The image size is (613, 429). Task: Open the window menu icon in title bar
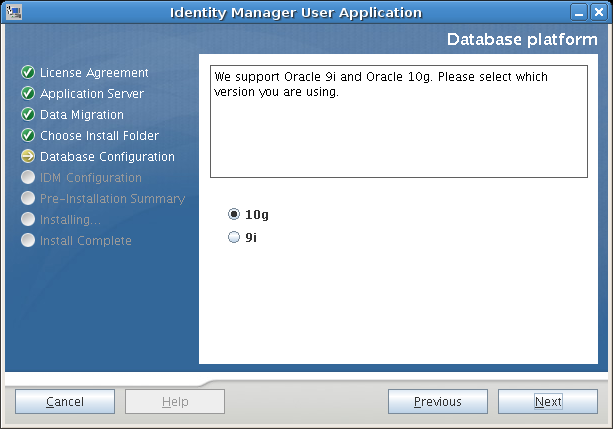[x=13, y=12]
